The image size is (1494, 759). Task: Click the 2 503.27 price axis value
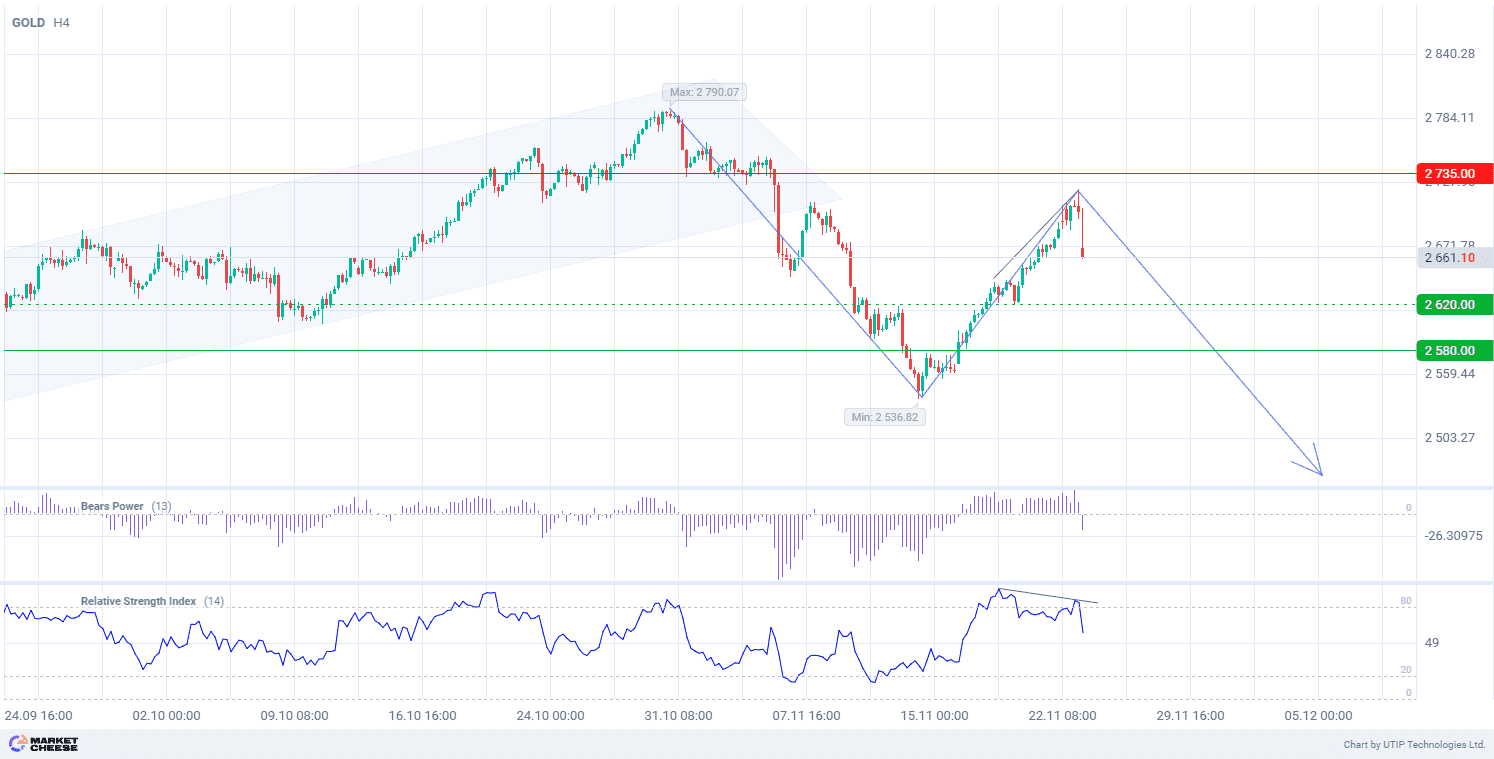click(x=1449, y=438)
